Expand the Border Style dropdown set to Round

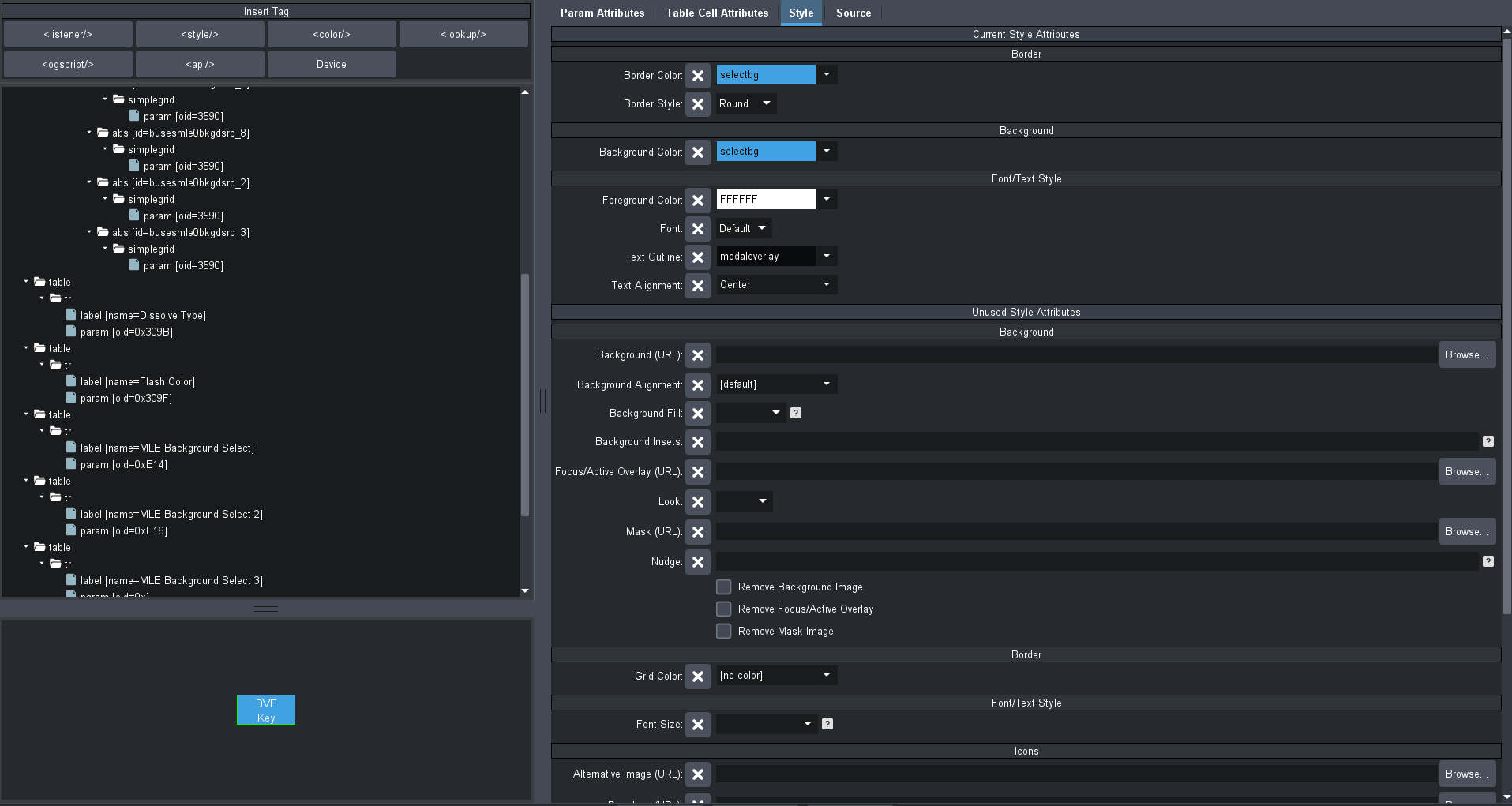point(745,104)
